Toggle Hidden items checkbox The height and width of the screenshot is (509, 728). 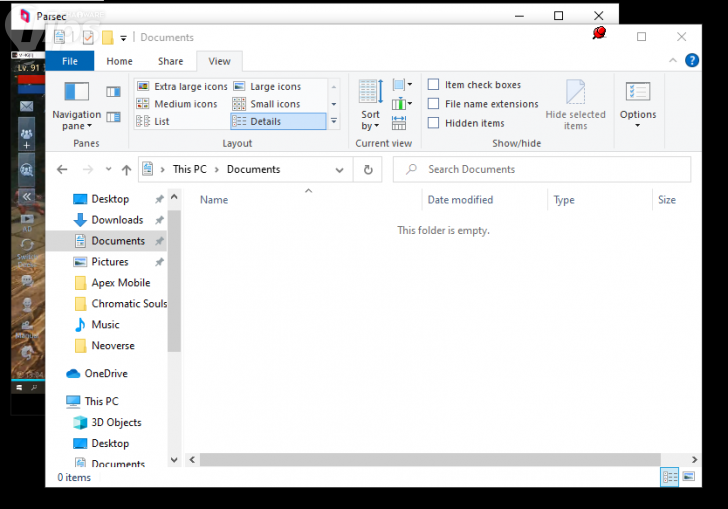[x=433, y=123]
